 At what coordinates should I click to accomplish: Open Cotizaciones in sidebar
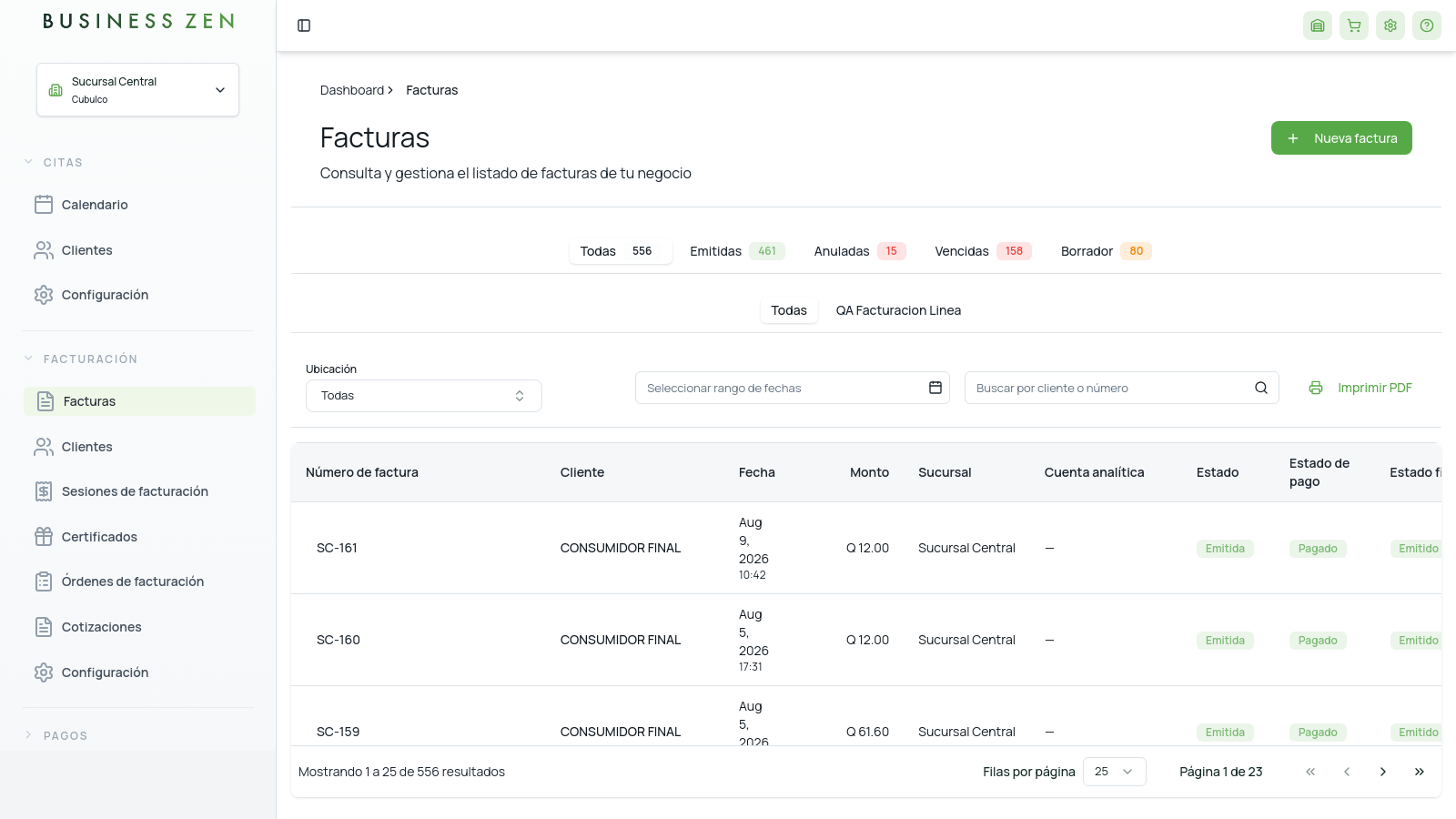139,627
